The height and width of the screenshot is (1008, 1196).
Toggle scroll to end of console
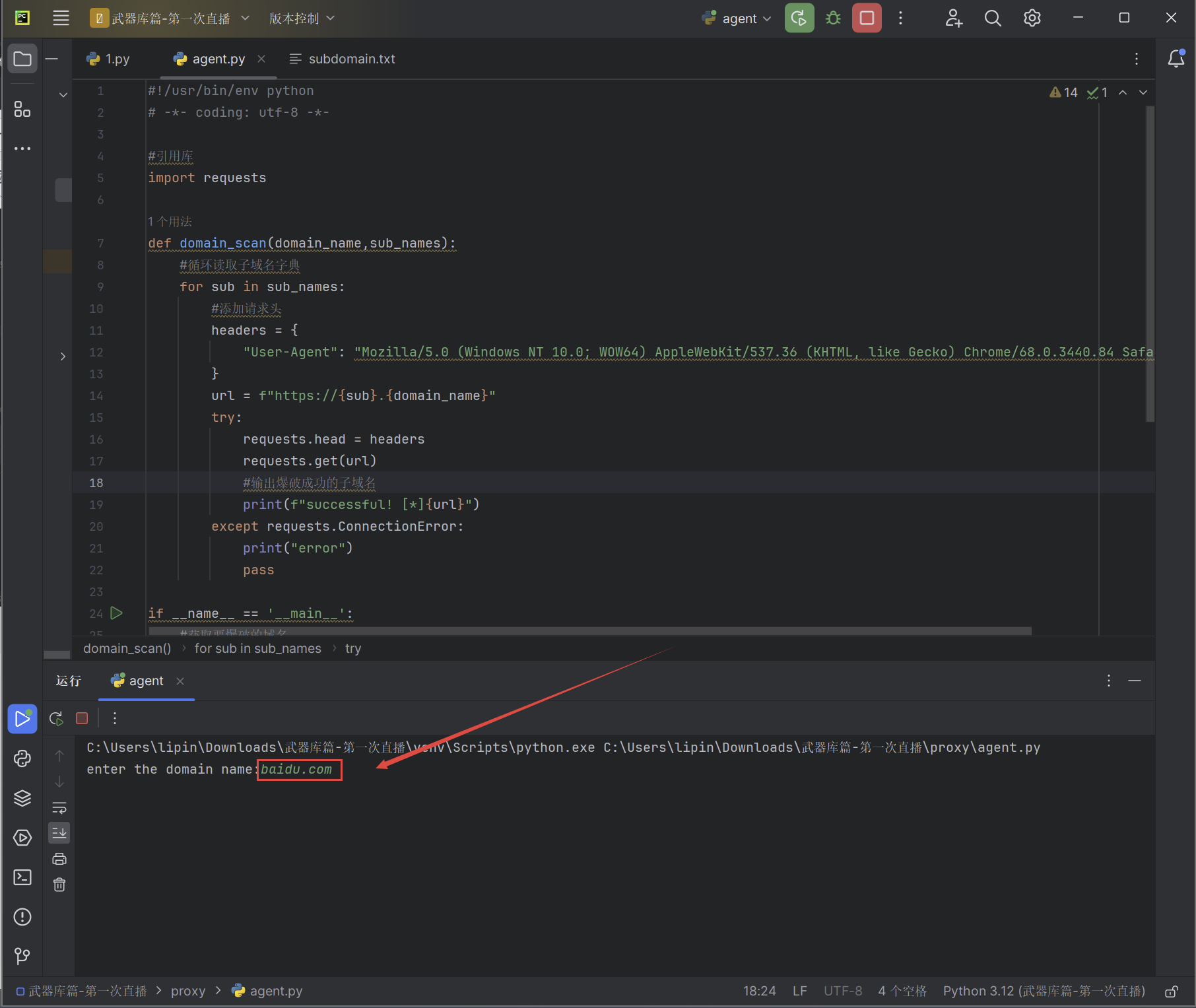click(x=59, y=833)
